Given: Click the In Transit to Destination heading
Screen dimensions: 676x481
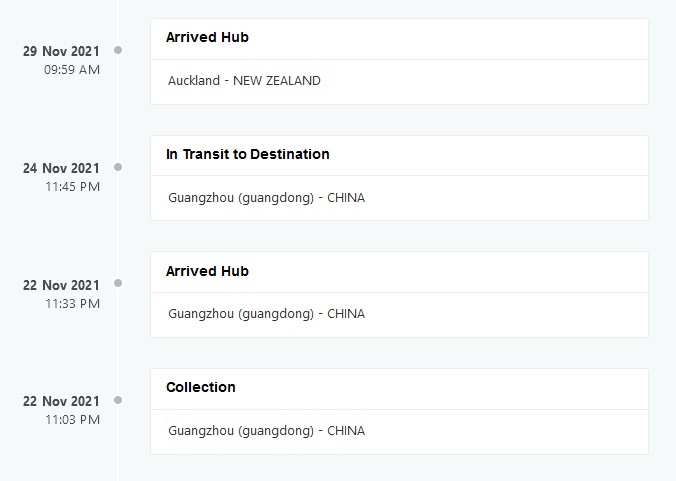Looking at the screenshot, I should 247,154.
